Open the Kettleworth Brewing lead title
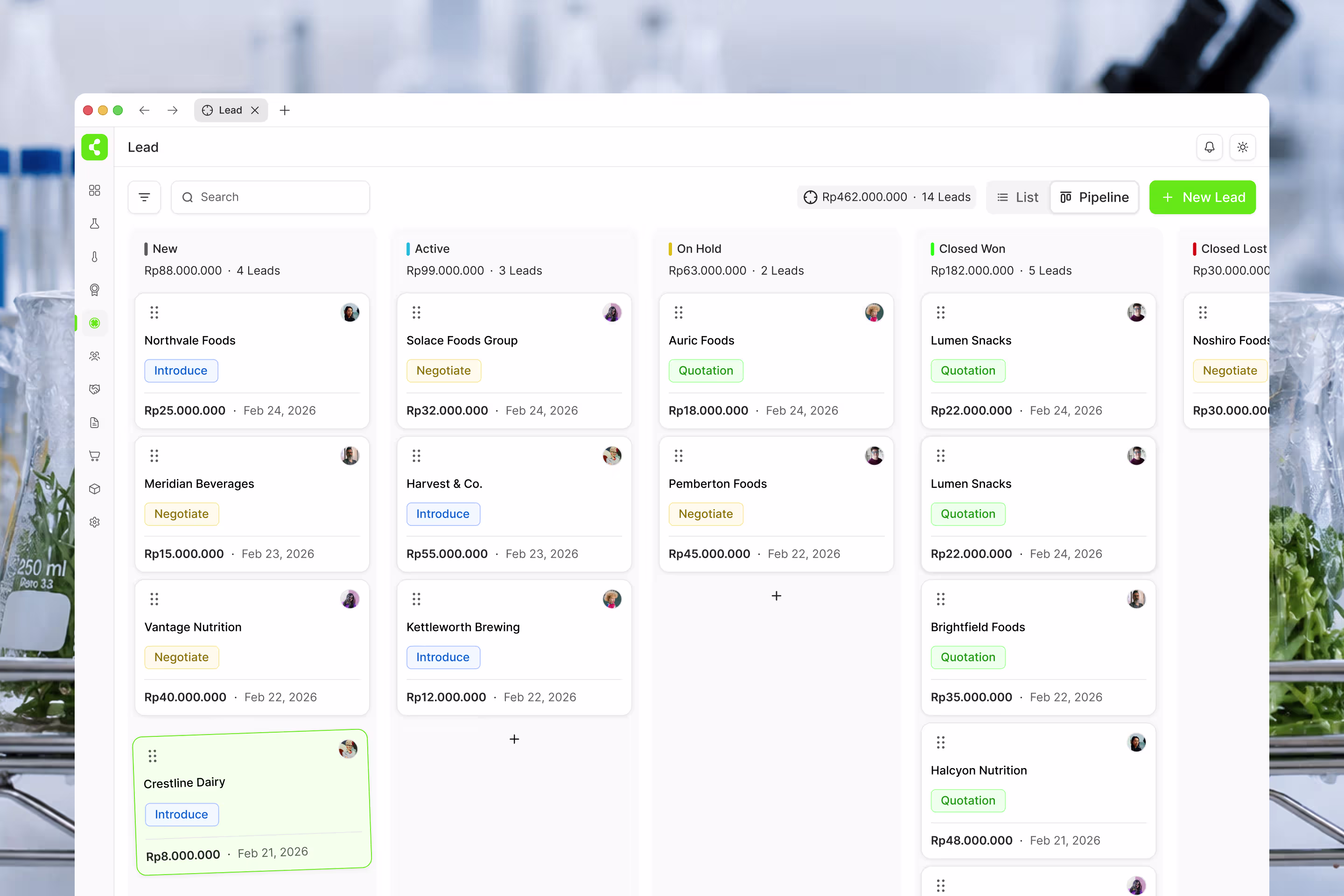The height and width of the screenshot is (896, 1344). [463, 627]
